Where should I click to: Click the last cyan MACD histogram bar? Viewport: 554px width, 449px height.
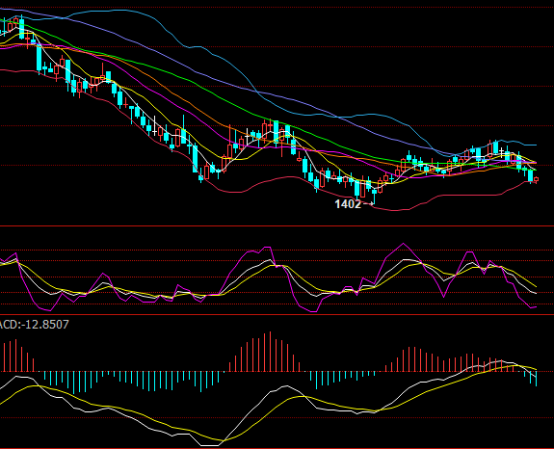click(x=536, y=378)
